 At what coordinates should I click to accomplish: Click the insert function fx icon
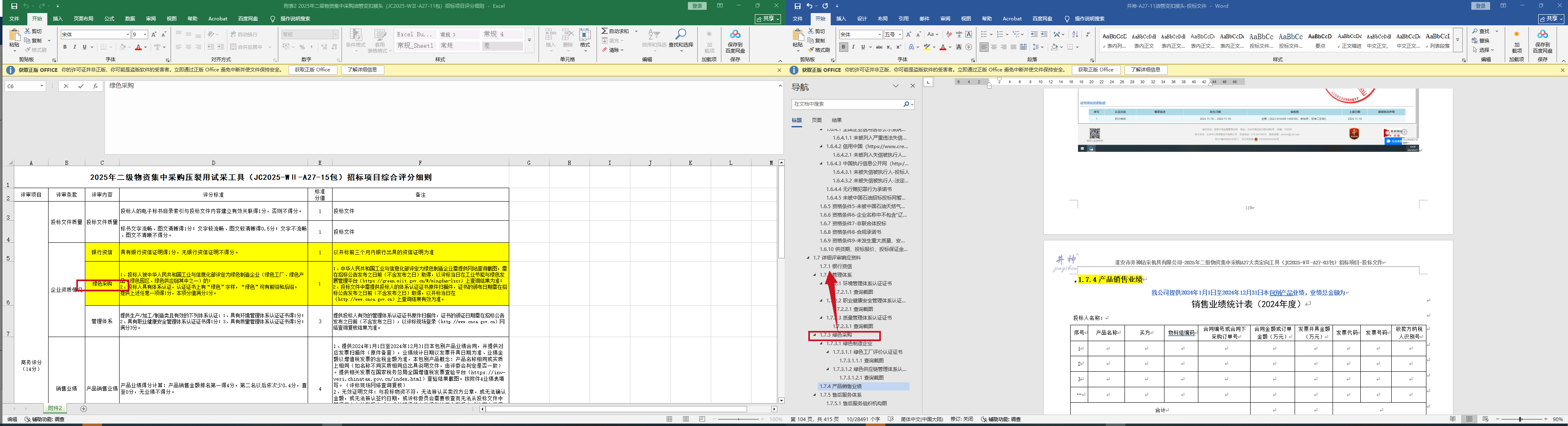tap(95, 87)
